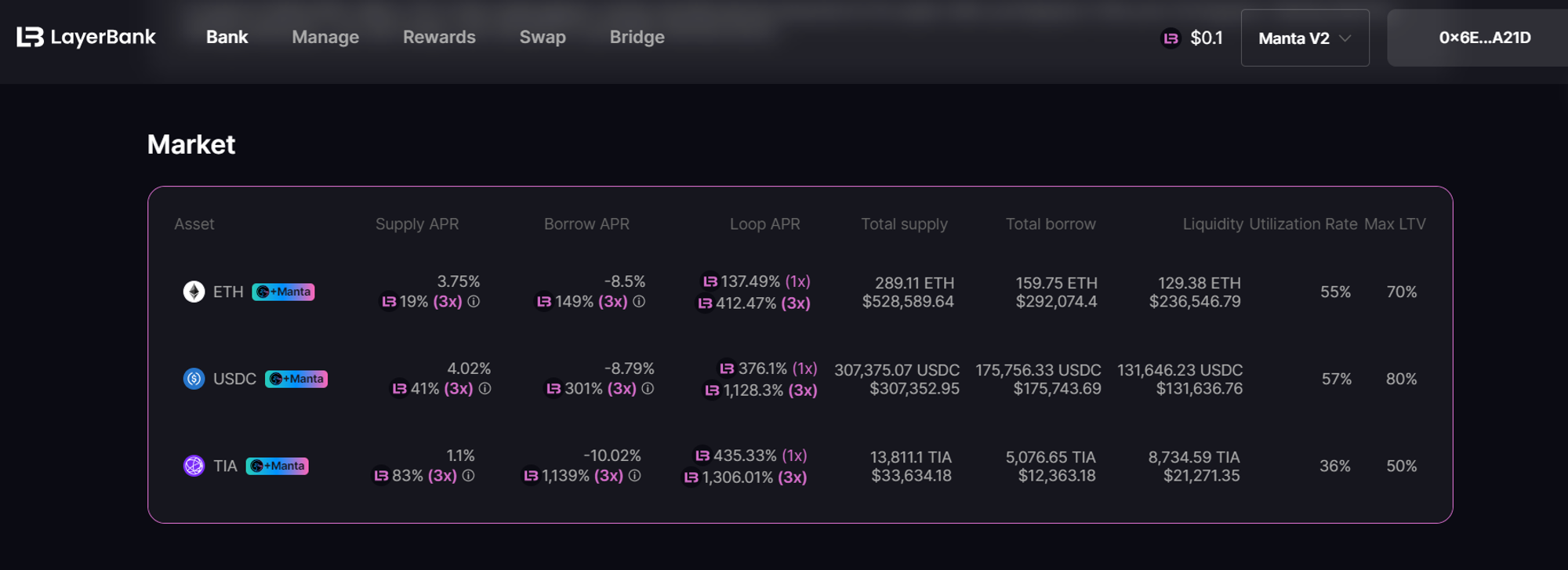This screenshot has width=1568, height=570.
Task: Click the token price icon next to $0.1
Action: (x=1171, y=38)
